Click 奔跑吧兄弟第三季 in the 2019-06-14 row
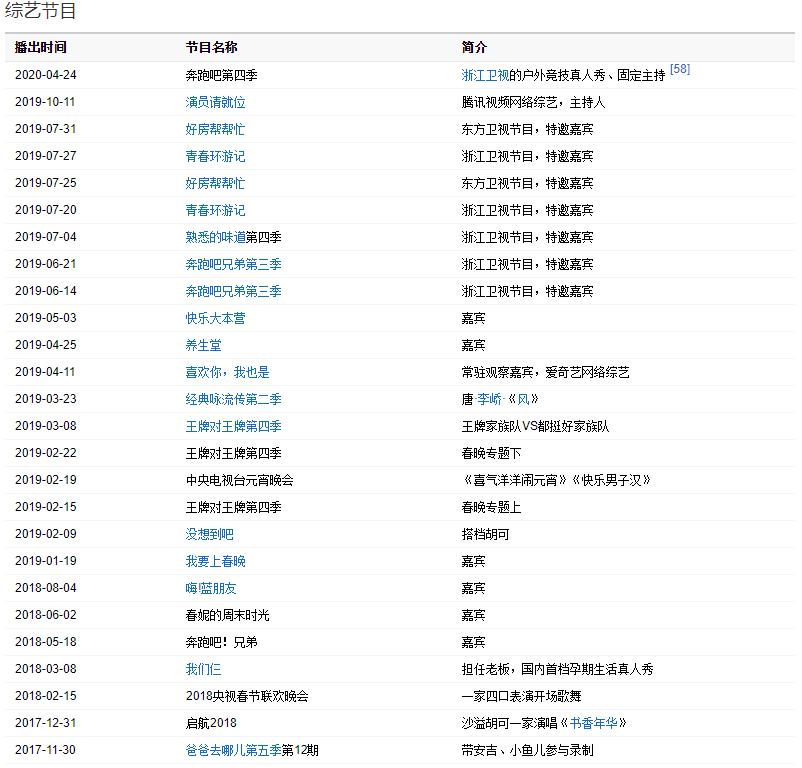The image size is (802, 768). pyautogui.click(x=233, y=291)
